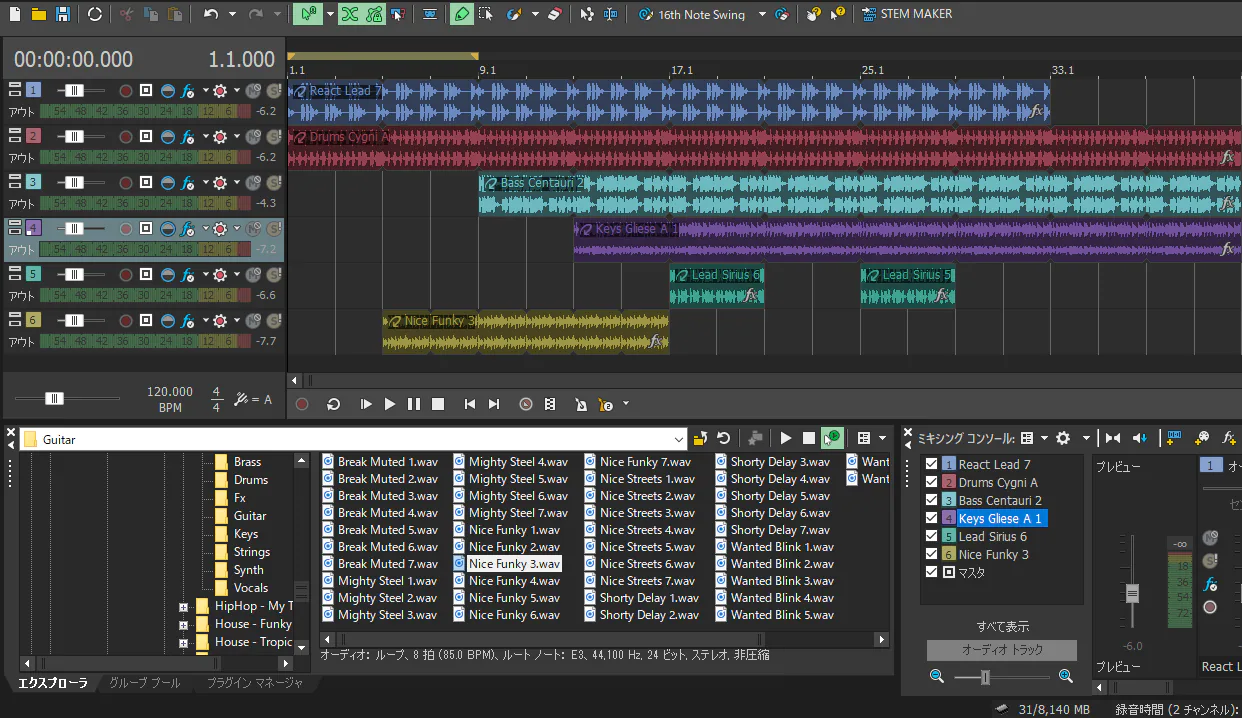Viewport: 1242px width, 718px height.
Task: Expand the House - Funky folder
Action: point(183,624)
